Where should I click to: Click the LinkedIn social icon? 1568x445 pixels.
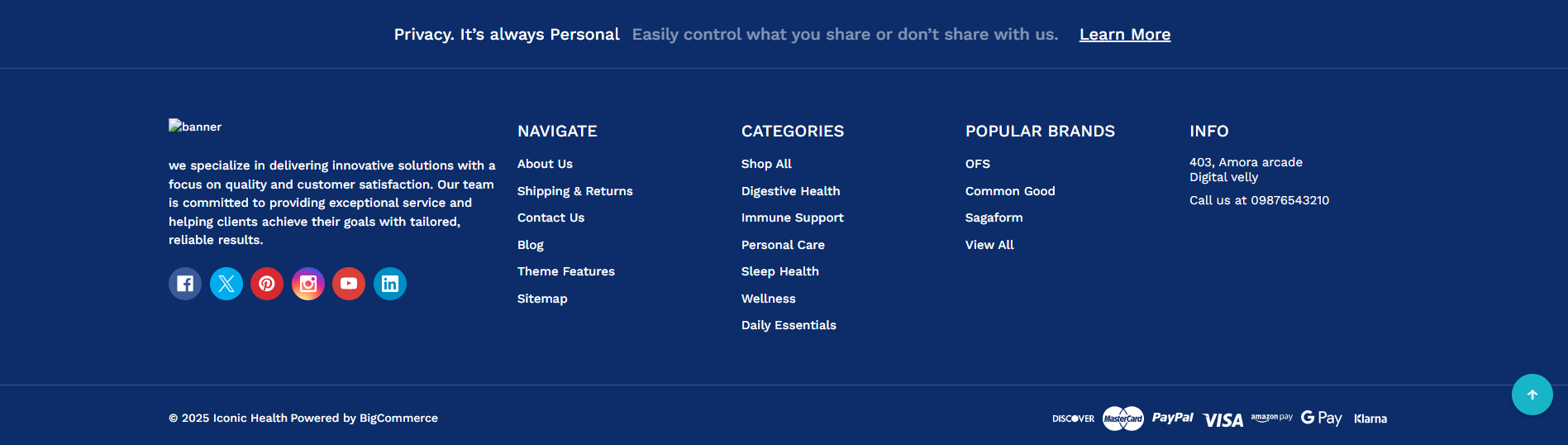coord(390,284)
